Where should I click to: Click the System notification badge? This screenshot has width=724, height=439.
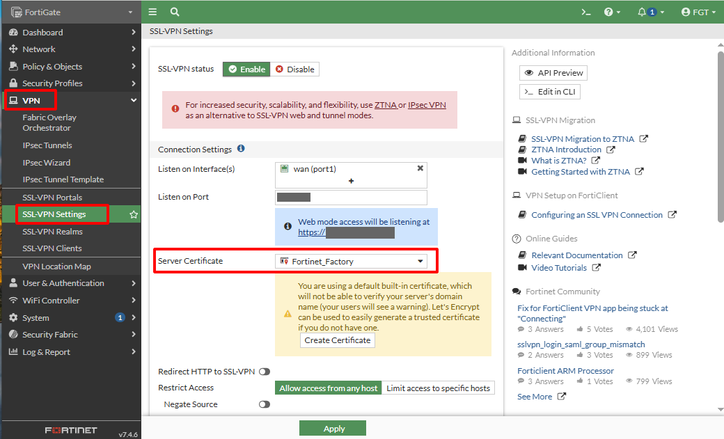(x=120, y=318)
